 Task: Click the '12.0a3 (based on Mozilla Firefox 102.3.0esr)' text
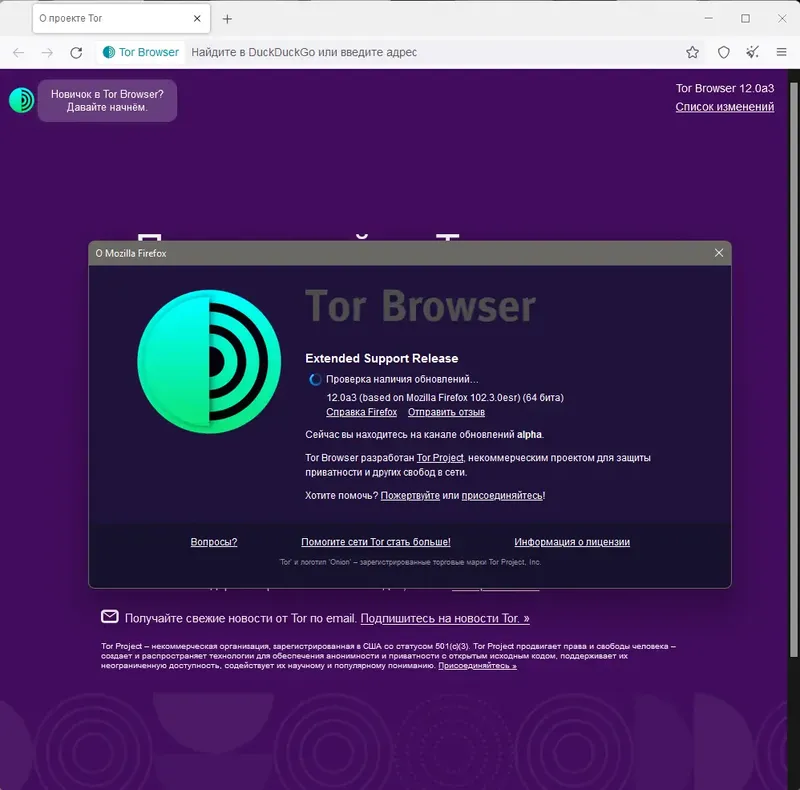click(423, 398)
